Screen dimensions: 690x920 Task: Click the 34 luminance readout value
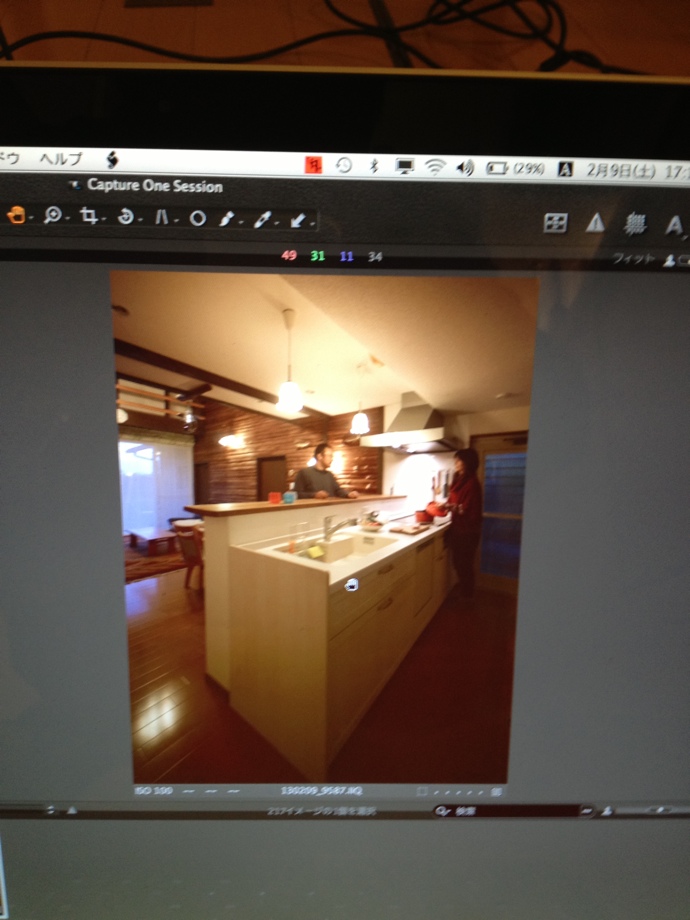pos(375,257)
